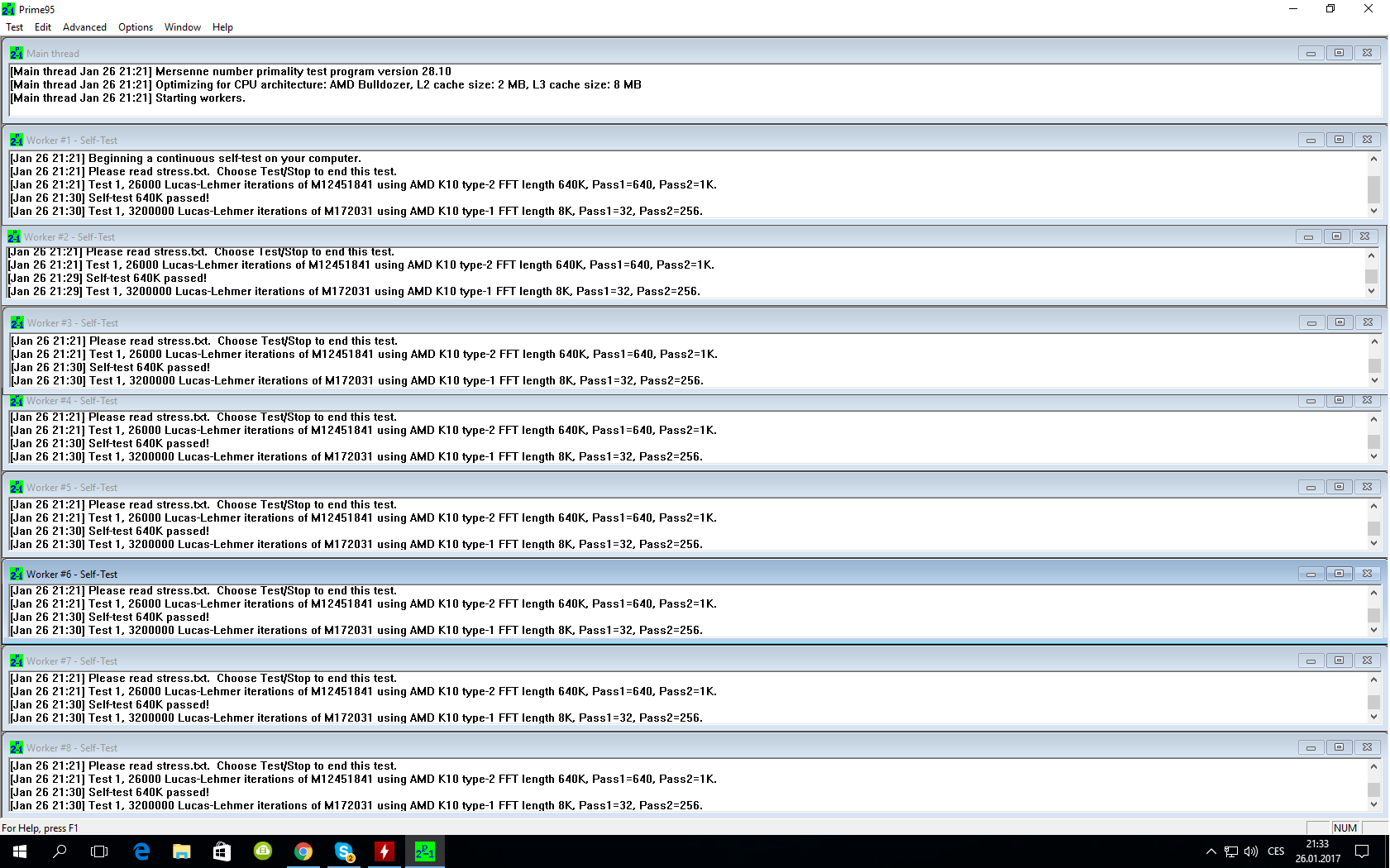The width and height of the screenshot is (1390, 868).
Task: Click Worker #1 'Beginning a continuous self-test' line
Action: point(185,159)
